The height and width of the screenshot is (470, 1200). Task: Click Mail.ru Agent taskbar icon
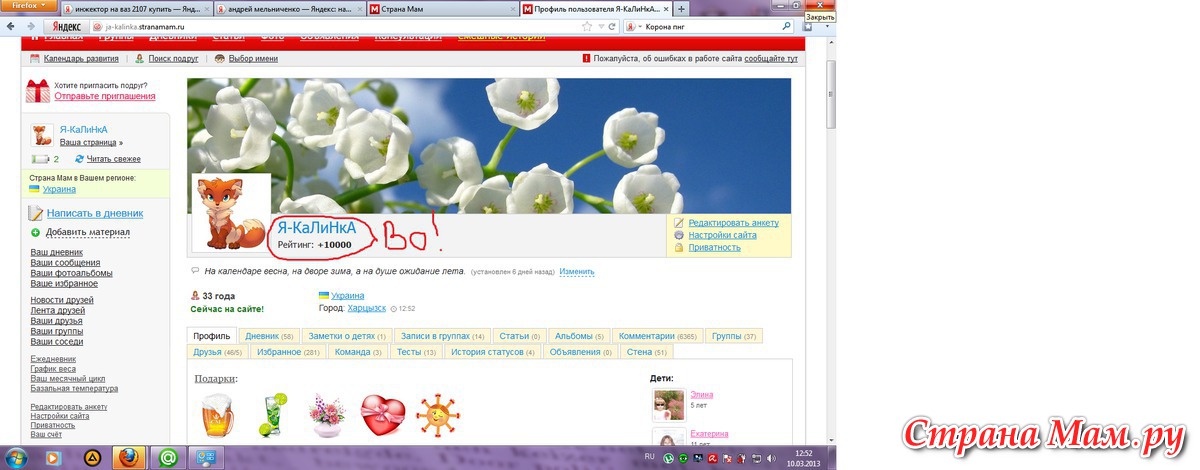(x=167, y=458)
